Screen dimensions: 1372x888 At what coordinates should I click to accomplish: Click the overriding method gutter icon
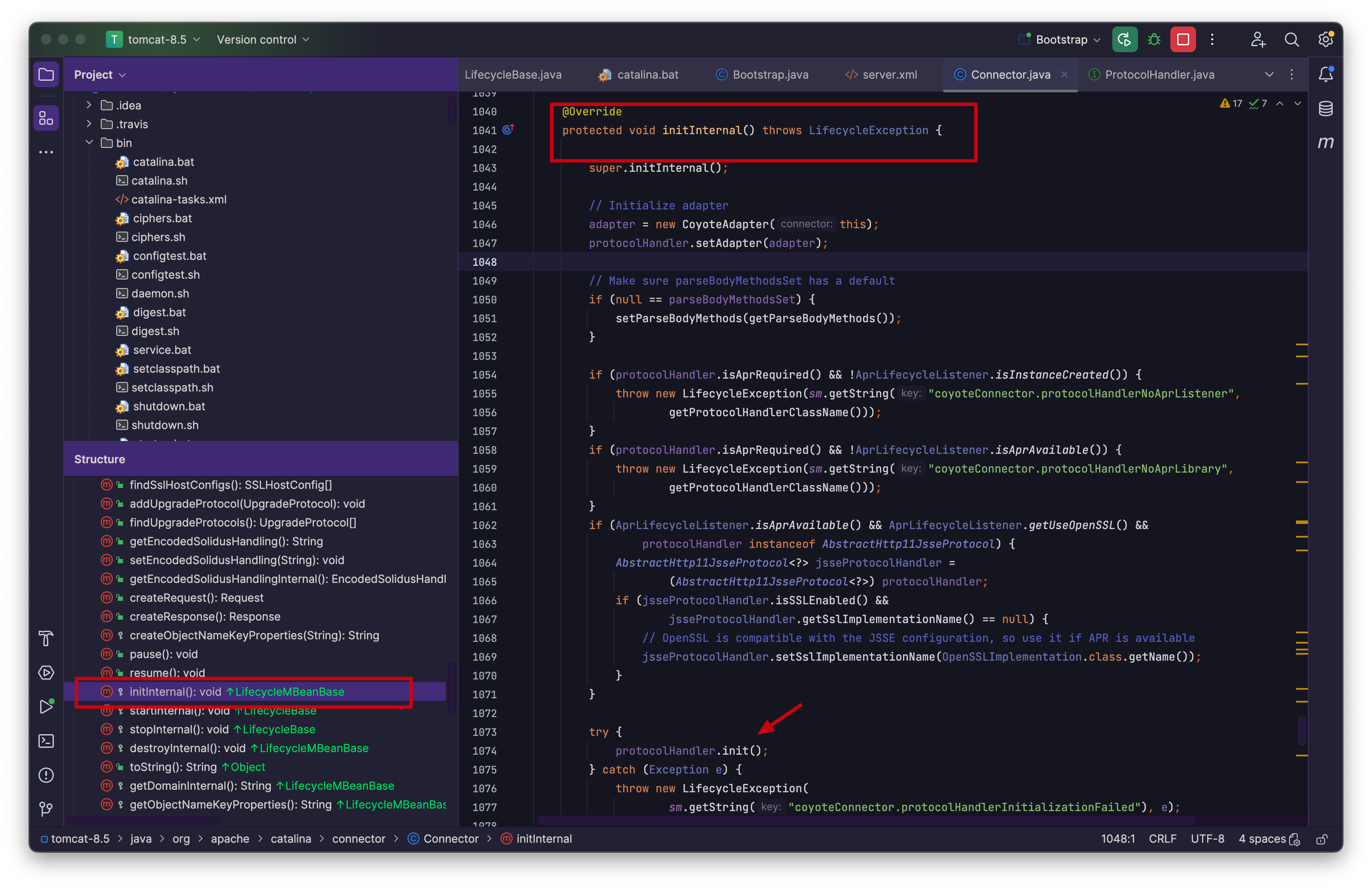point(507,130)
